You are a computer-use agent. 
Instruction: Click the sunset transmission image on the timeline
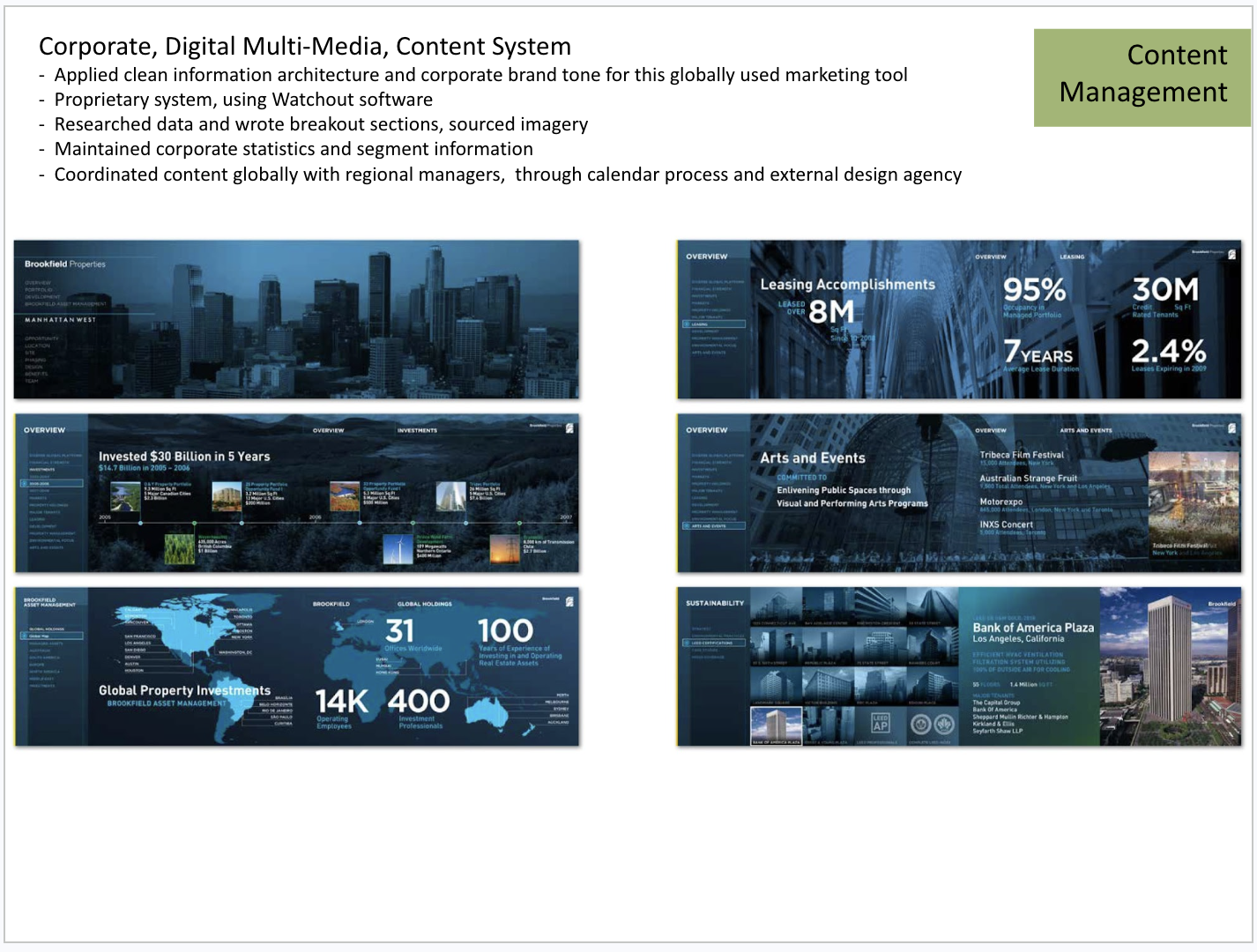pyautogui.click(x=505, y=549)
